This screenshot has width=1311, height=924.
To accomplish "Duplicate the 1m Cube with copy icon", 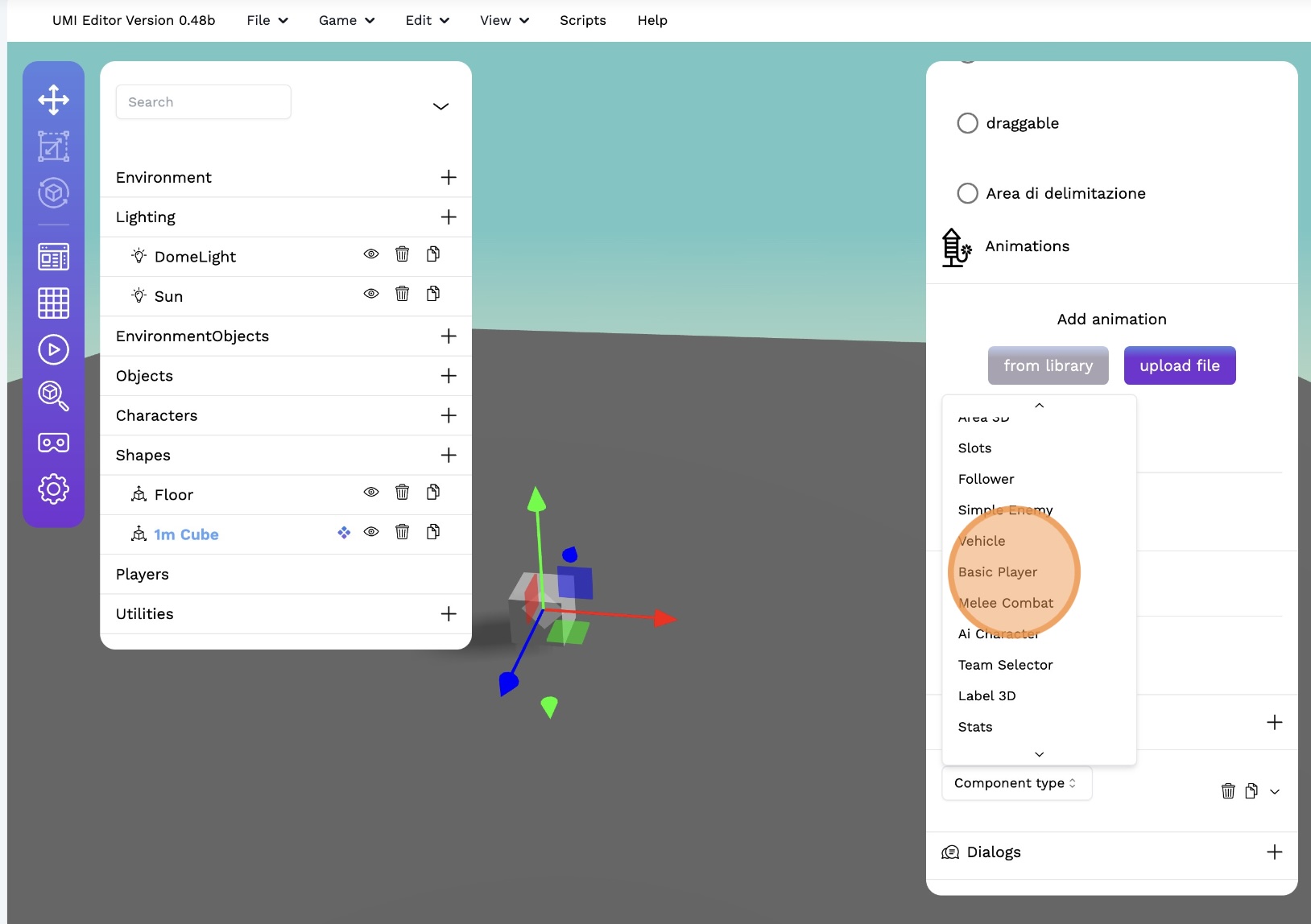I will (x=433, y=532).
